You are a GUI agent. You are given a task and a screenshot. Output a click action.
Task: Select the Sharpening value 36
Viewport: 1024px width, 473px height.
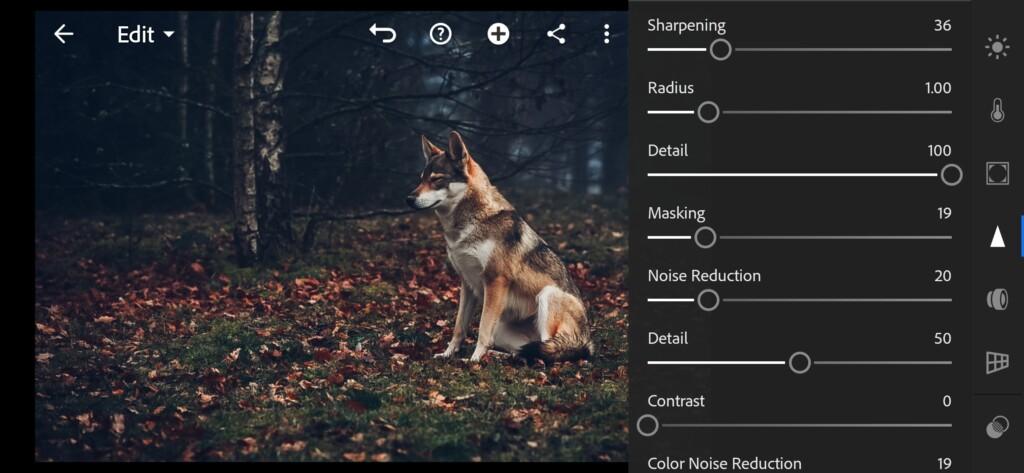coord(942,25)
